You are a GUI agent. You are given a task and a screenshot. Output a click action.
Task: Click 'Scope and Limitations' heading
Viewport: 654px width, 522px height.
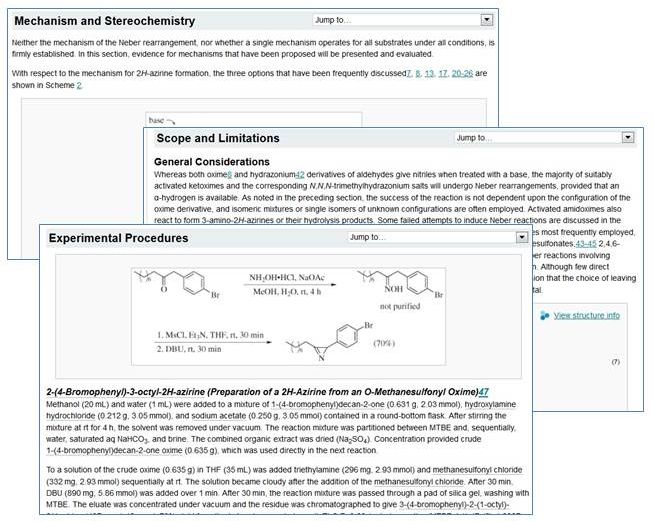click(x=218, y=138)
